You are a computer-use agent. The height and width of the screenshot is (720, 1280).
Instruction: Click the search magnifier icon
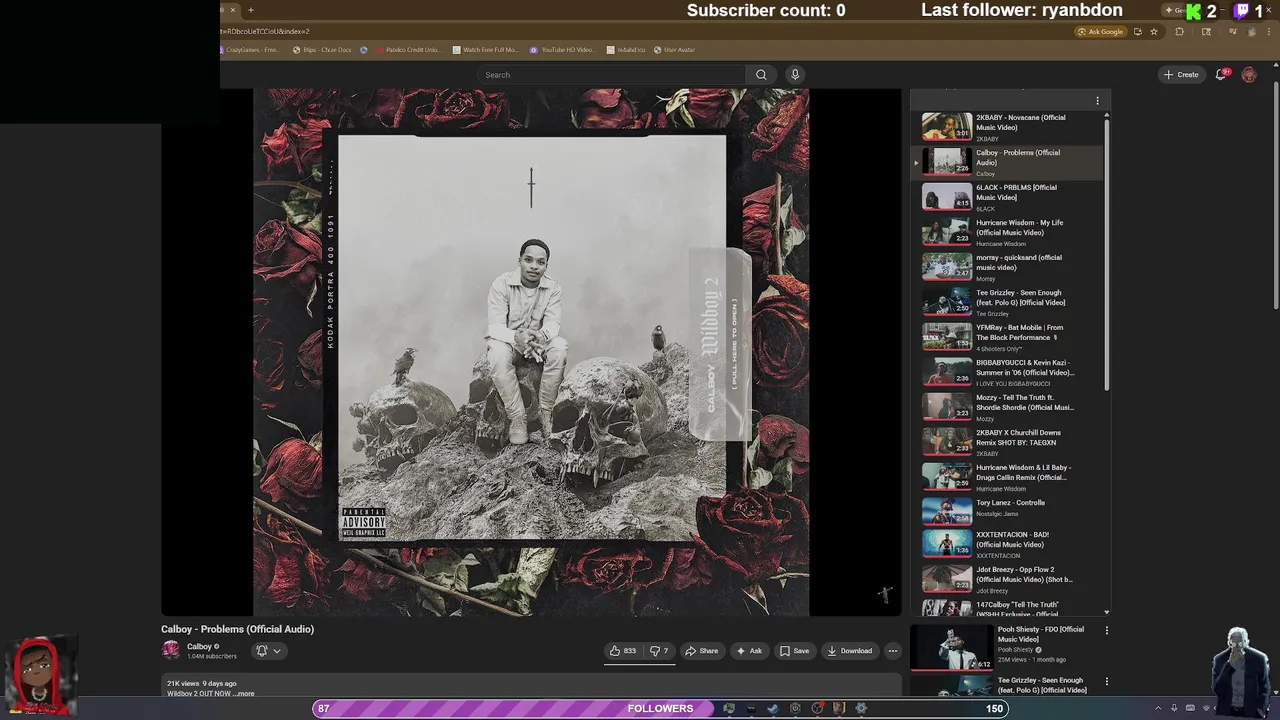(761, 75)
